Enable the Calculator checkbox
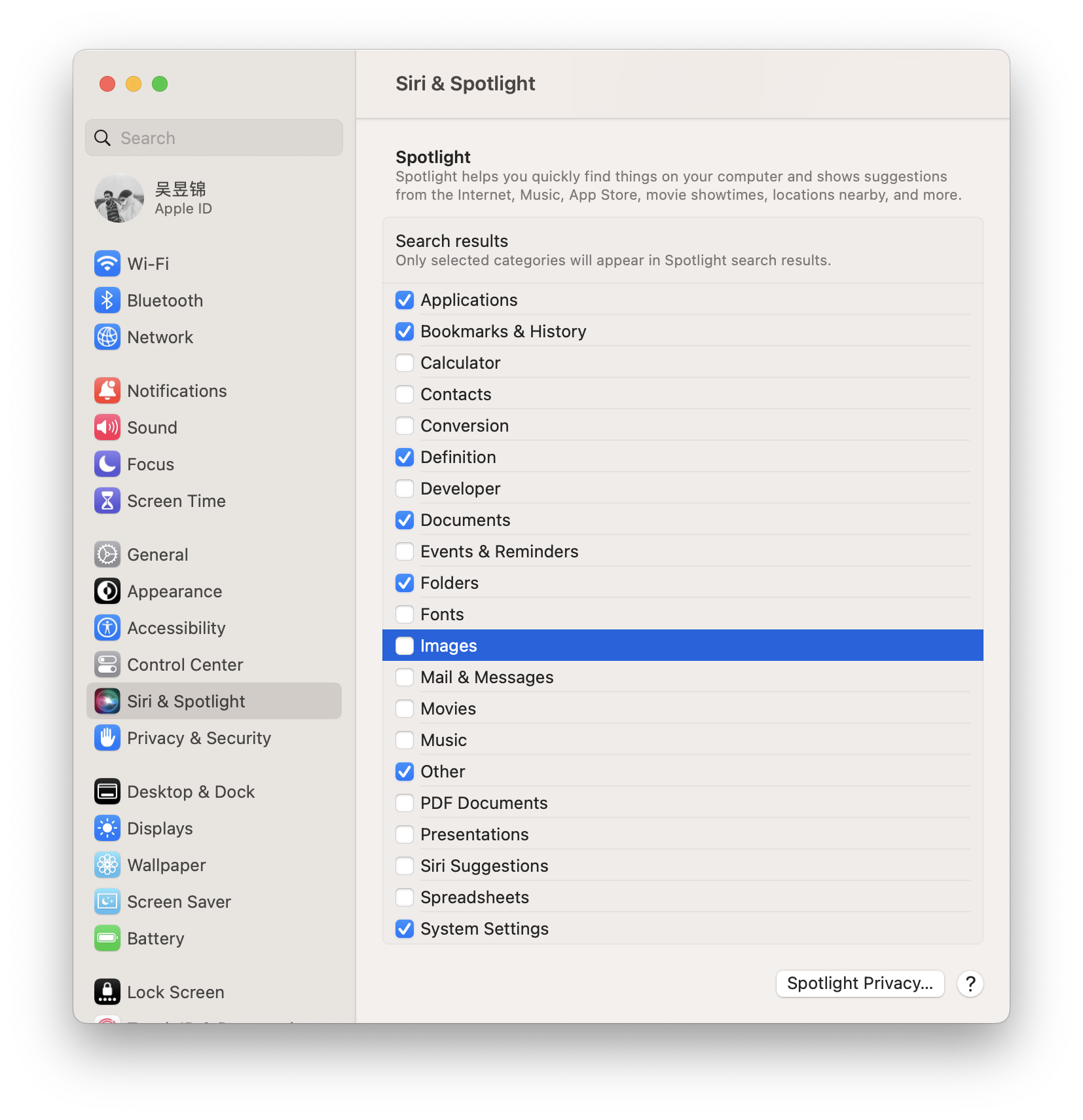The image size is (1083, 1120). pyautogui.click(x=405, y=363)
